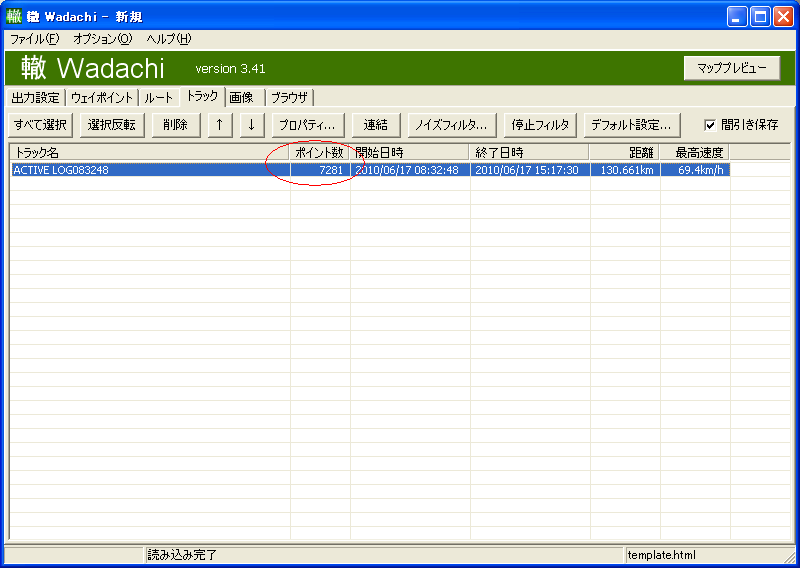Sort by ポイント数 column header
Viewport: 800px width, 568px height.
point(320,153)
